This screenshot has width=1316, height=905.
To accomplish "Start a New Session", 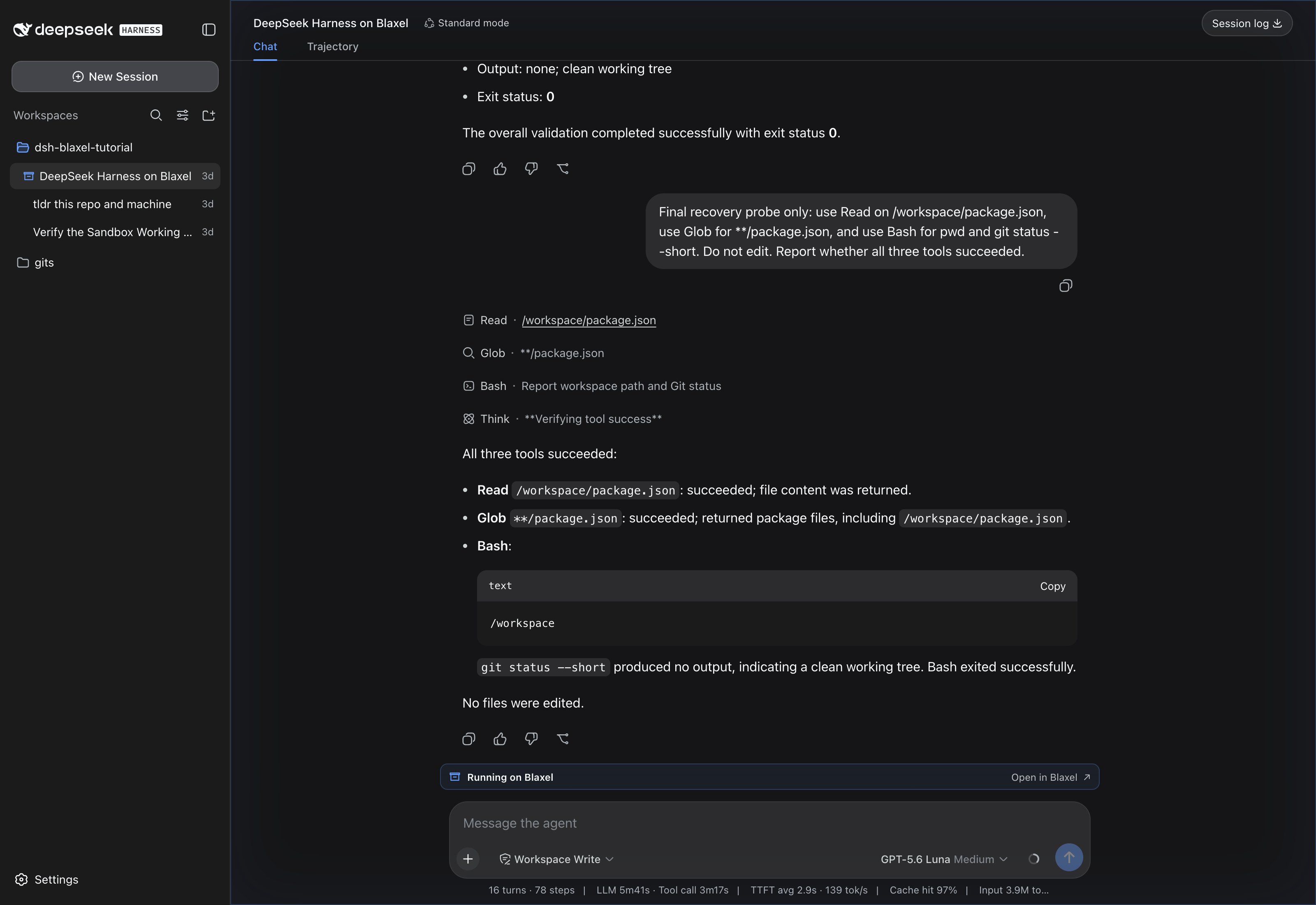I will [x=115, y=77].
